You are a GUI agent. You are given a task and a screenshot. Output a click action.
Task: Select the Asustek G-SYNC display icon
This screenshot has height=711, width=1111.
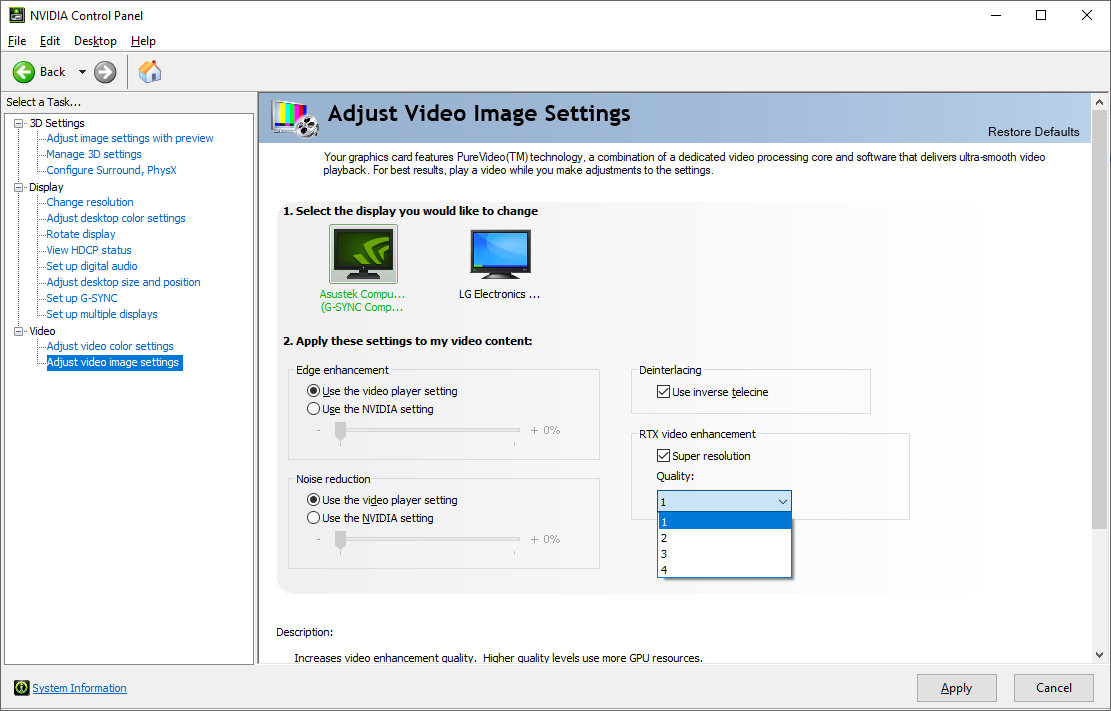[x=363, y=254]
